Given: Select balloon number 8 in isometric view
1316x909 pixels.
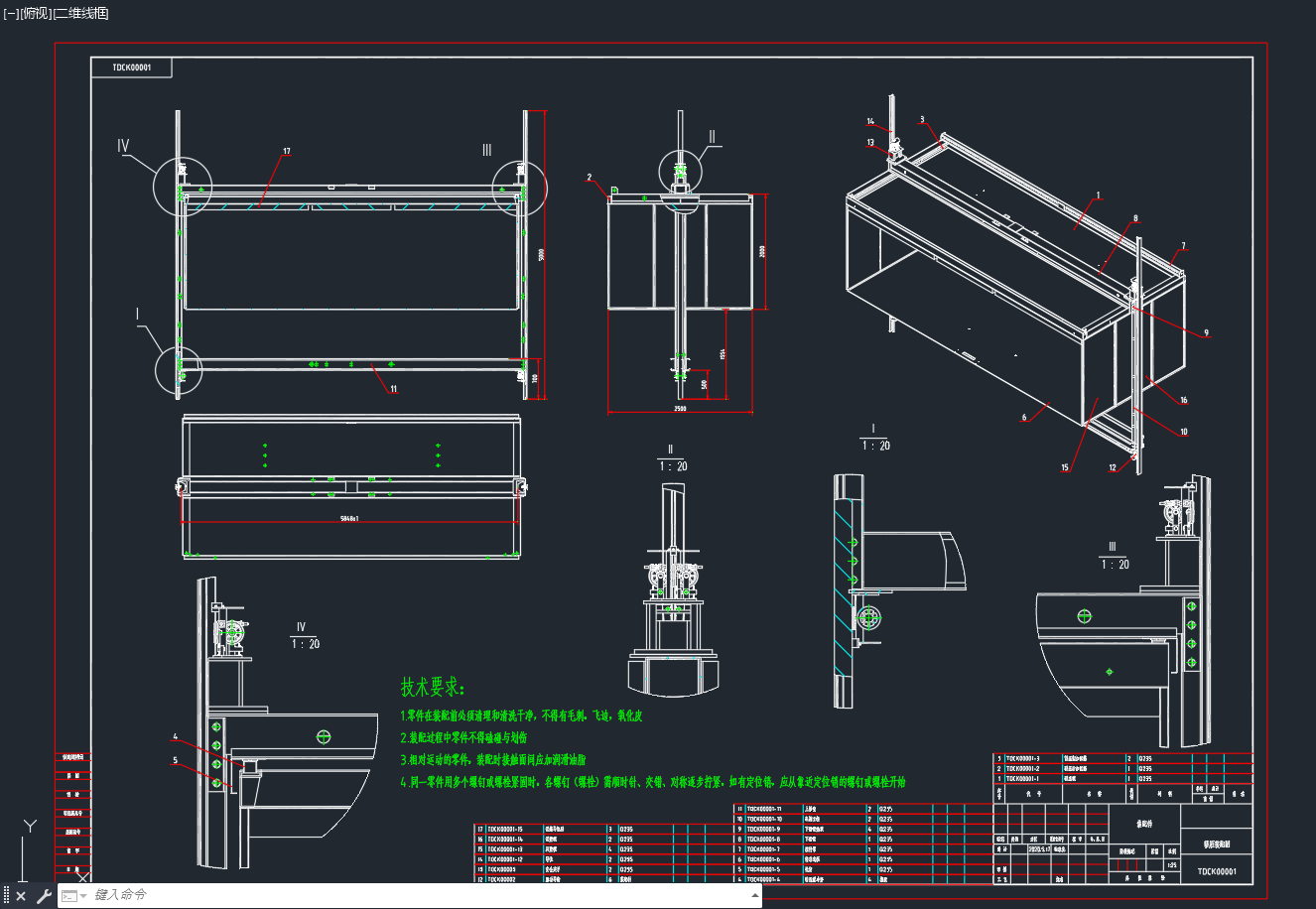Looking at the screenshot, I should pos(1135,219).
